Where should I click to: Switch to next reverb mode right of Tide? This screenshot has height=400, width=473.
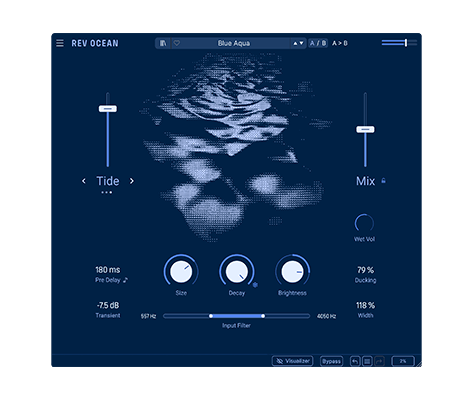(132, 181)
